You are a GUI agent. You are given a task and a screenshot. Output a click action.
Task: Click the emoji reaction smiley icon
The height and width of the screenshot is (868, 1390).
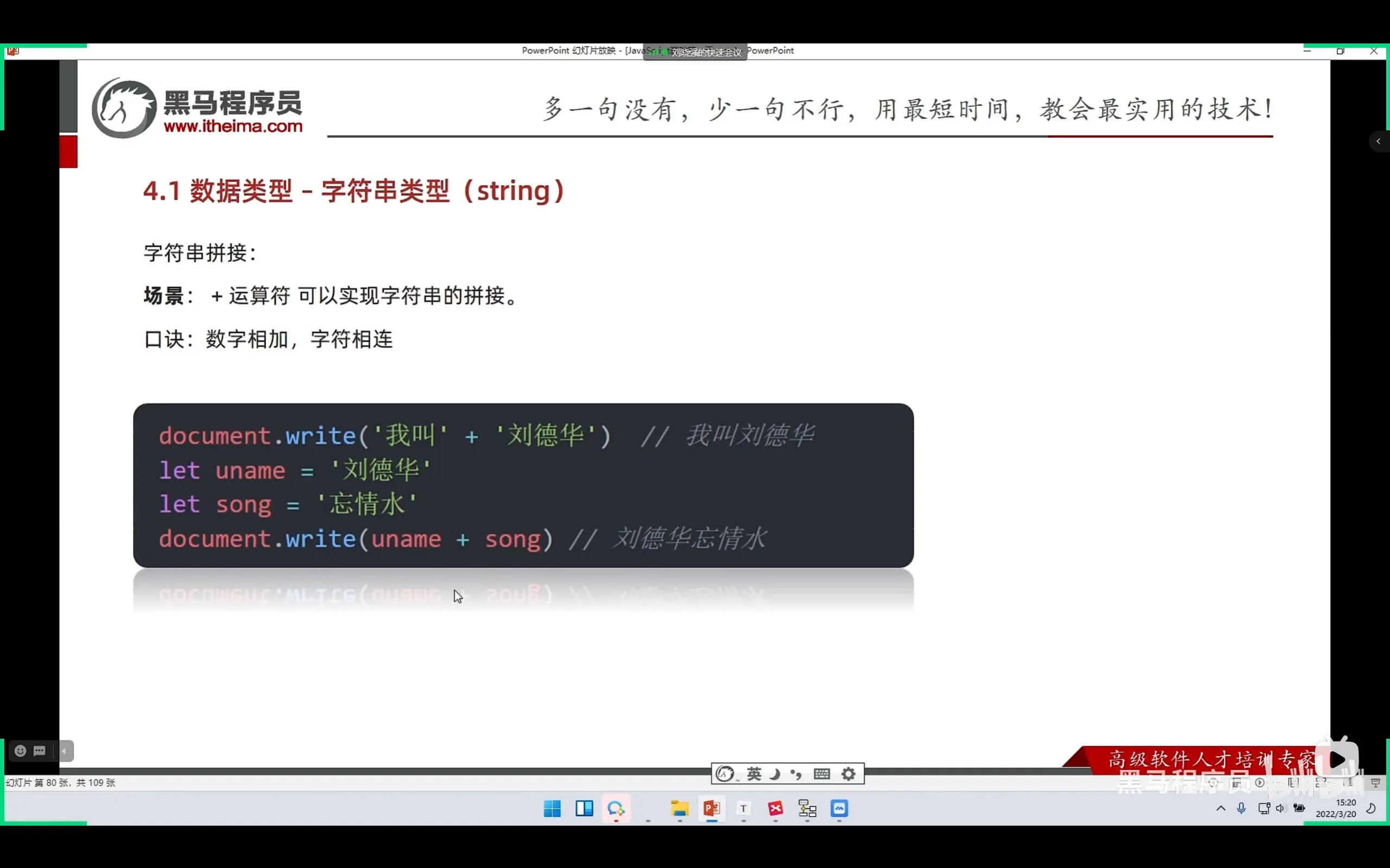pyautogui.click(x=20, y=751)
